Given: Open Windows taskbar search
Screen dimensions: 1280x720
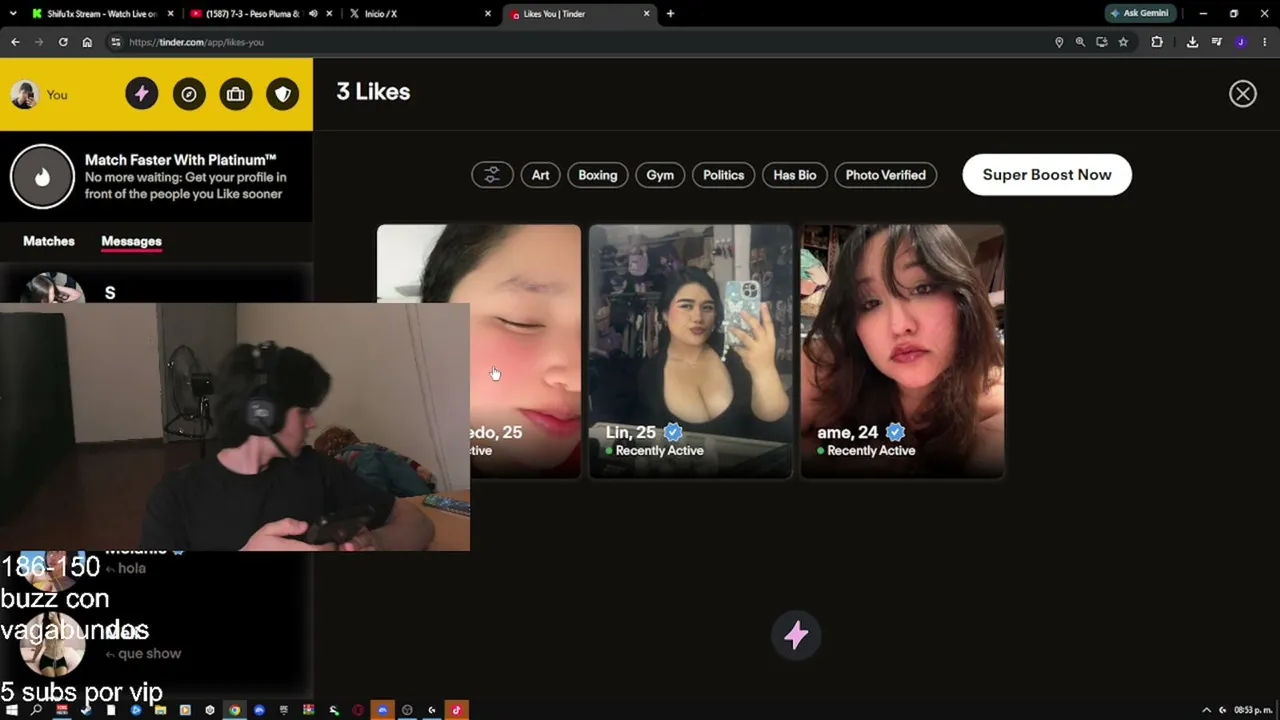Looking at the screenshot, I should [x=36, y=710].
